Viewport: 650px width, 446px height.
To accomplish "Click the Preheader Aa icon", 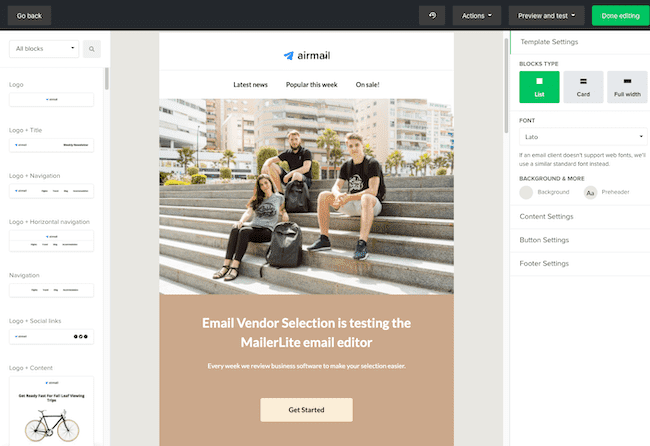I will pos(590,193).
